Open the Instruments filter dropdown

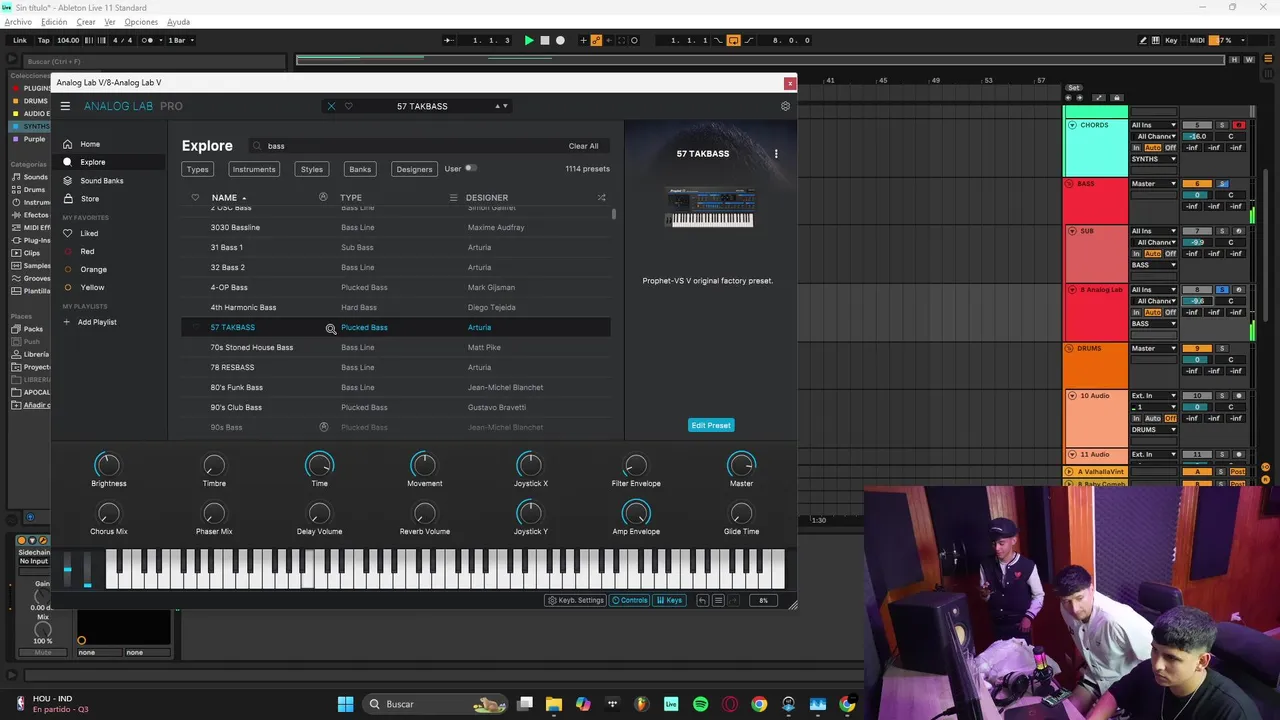254,169
